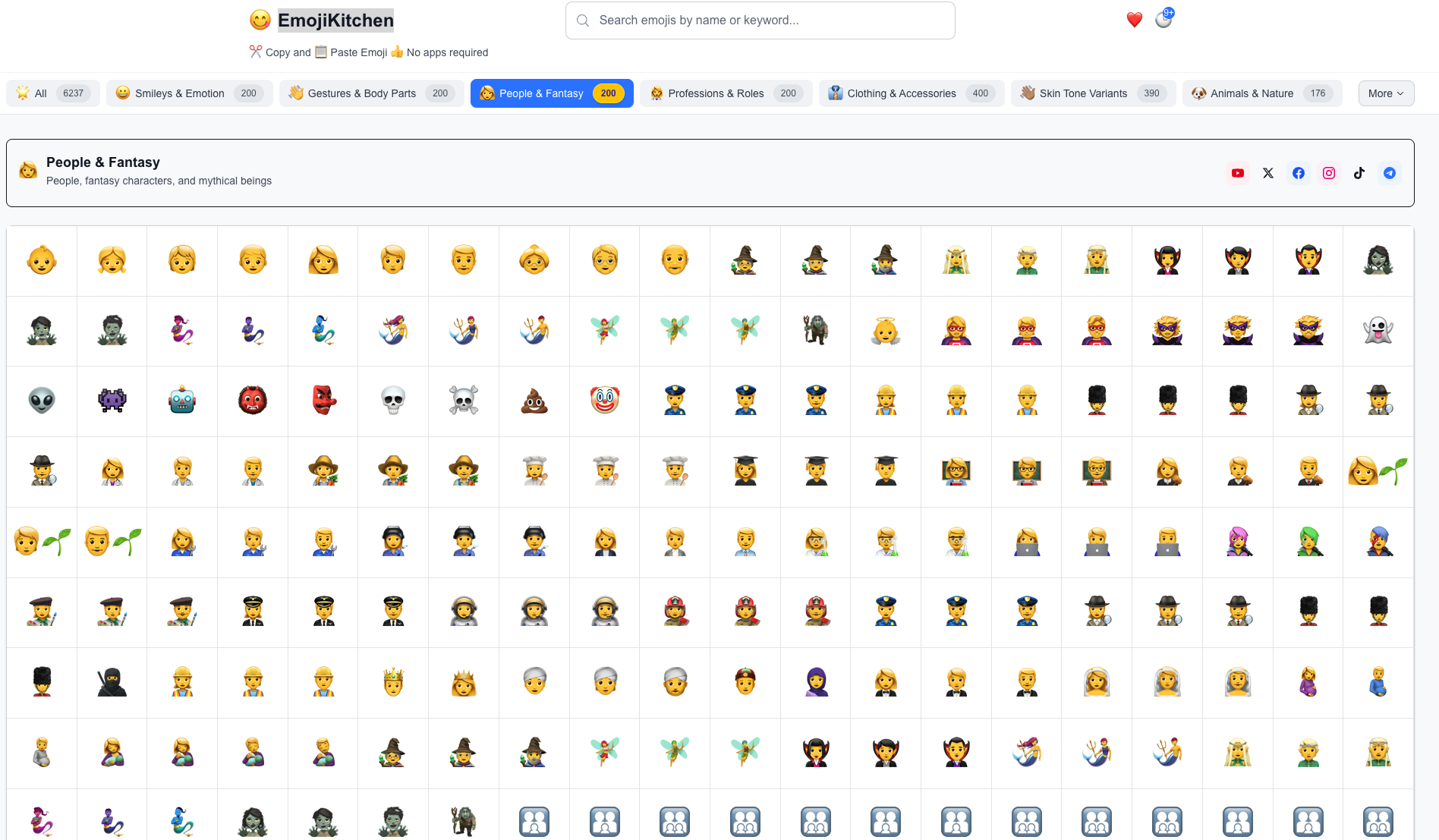This screenshot has height=840, width=1439.
Task: Open the TikTok social link
Action: point(1359,173)
